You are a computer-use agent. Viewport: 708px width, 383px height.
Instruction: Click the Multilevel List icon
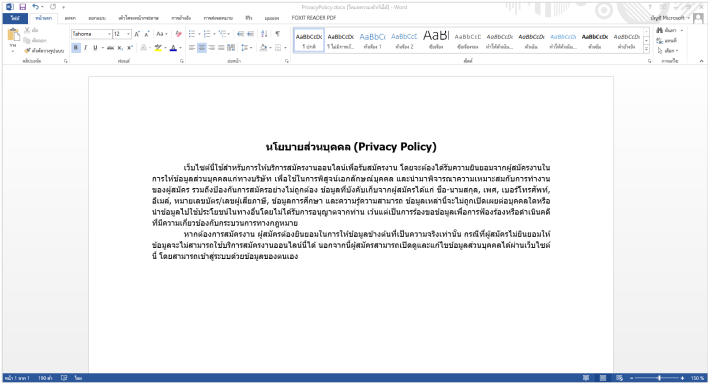(222, 34)
